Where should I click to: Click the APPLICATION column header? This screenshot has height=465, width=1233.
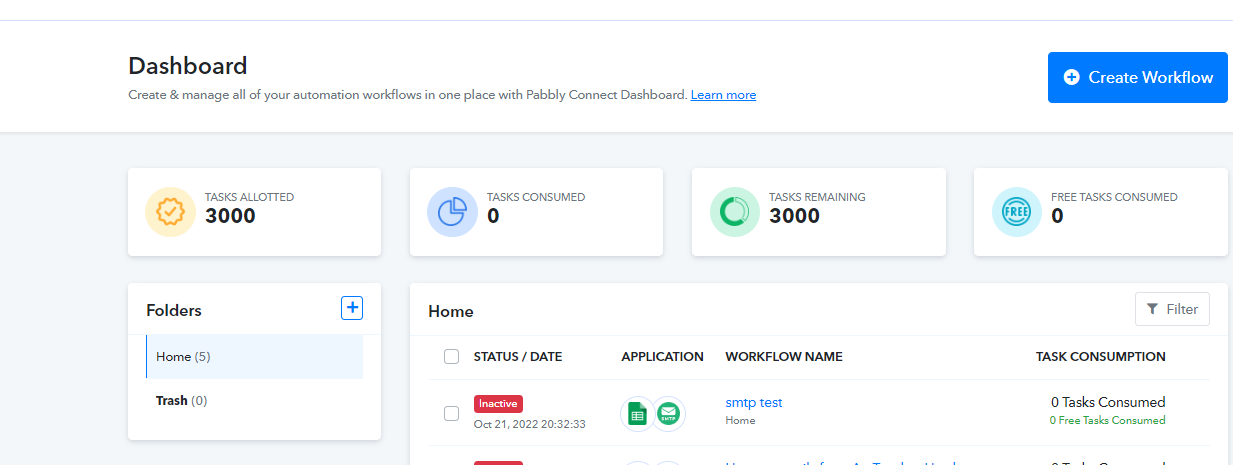click(x=662, y=357)
